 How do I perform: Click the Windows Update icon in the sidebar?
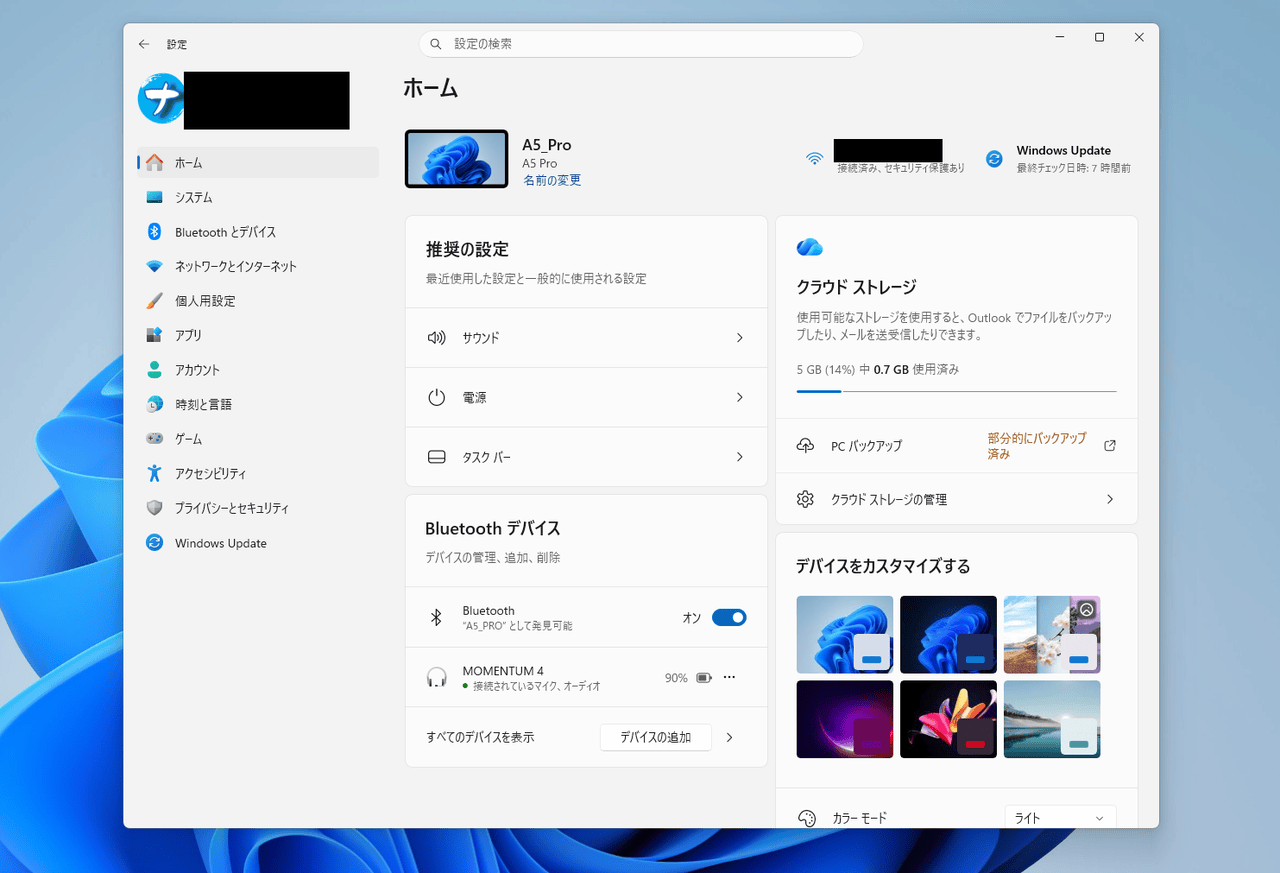(x=154, y=543)
